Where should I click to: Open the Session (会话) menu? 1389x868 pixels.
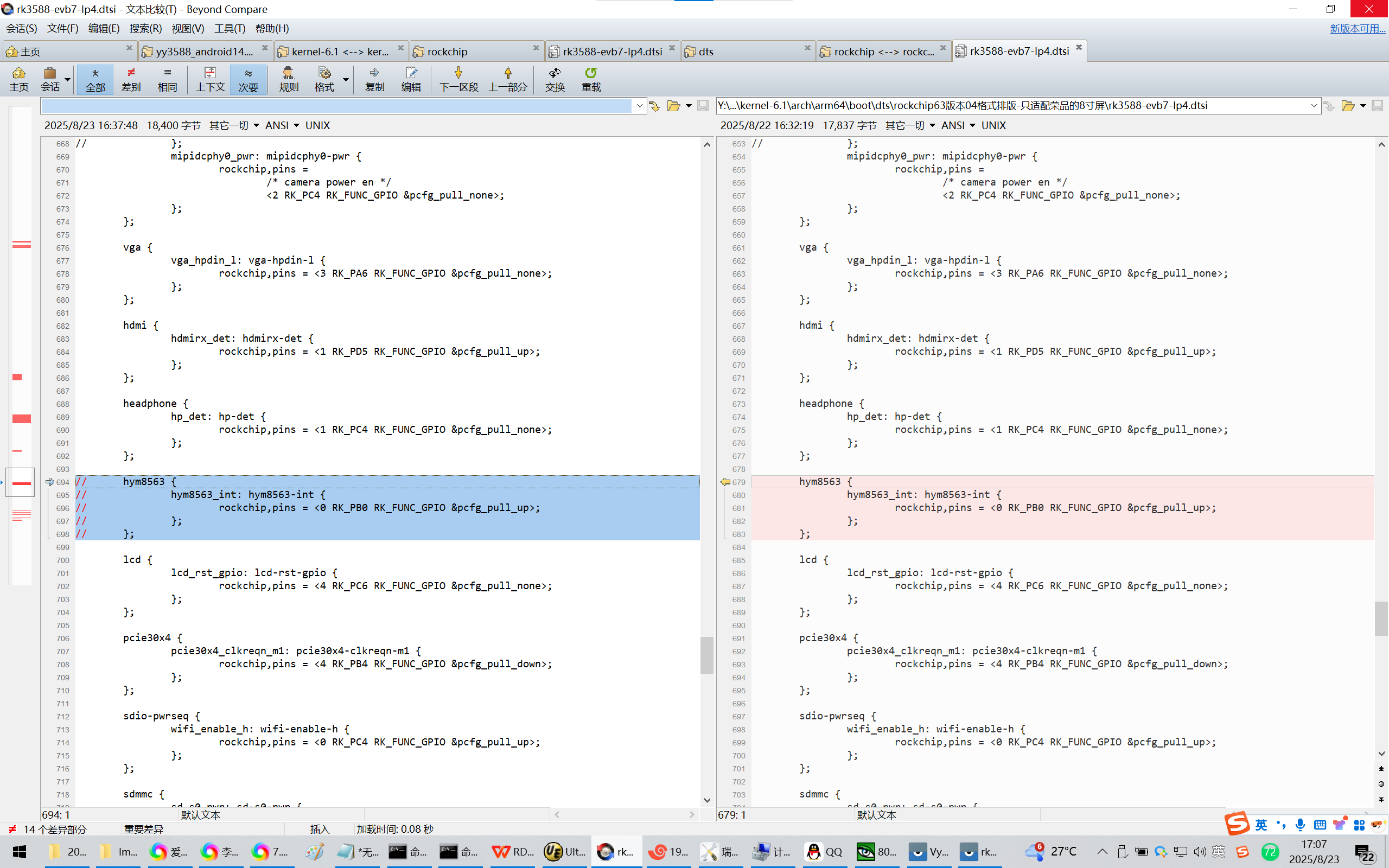click(21, 28)
